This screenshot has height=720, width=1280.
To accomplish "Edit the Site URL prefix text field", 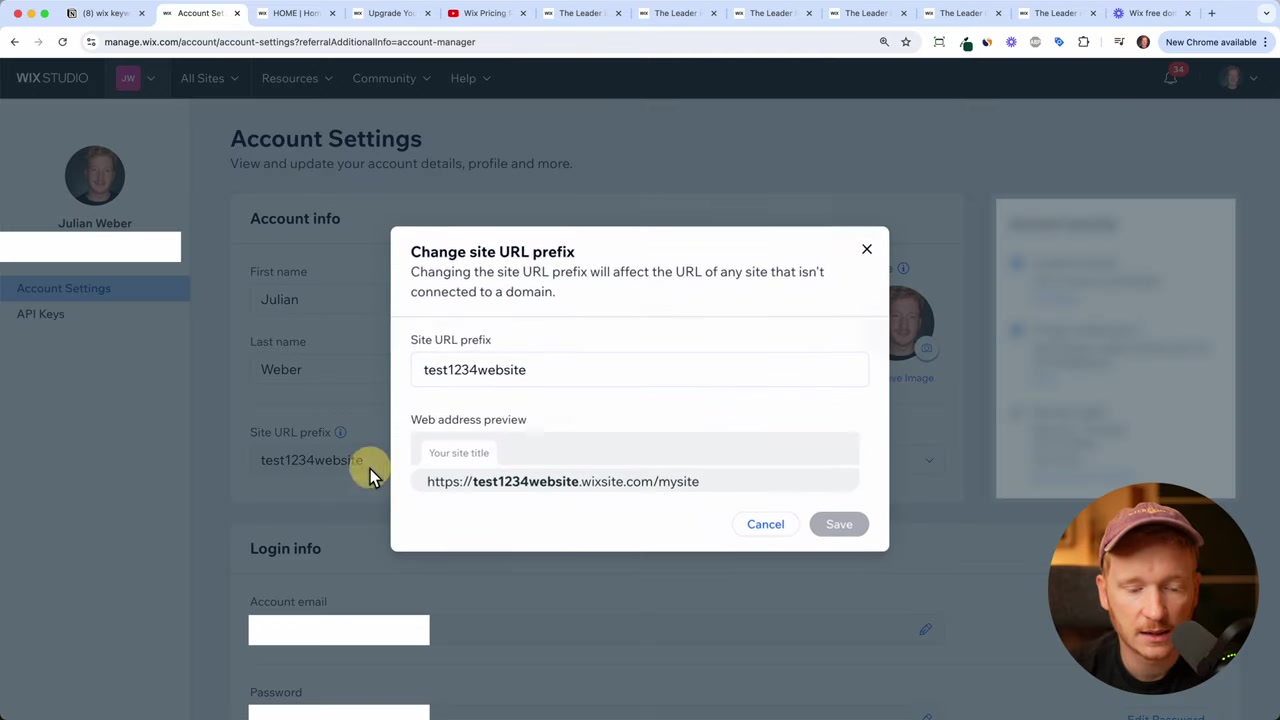I will pyautogui.click(x=639, y=370).
